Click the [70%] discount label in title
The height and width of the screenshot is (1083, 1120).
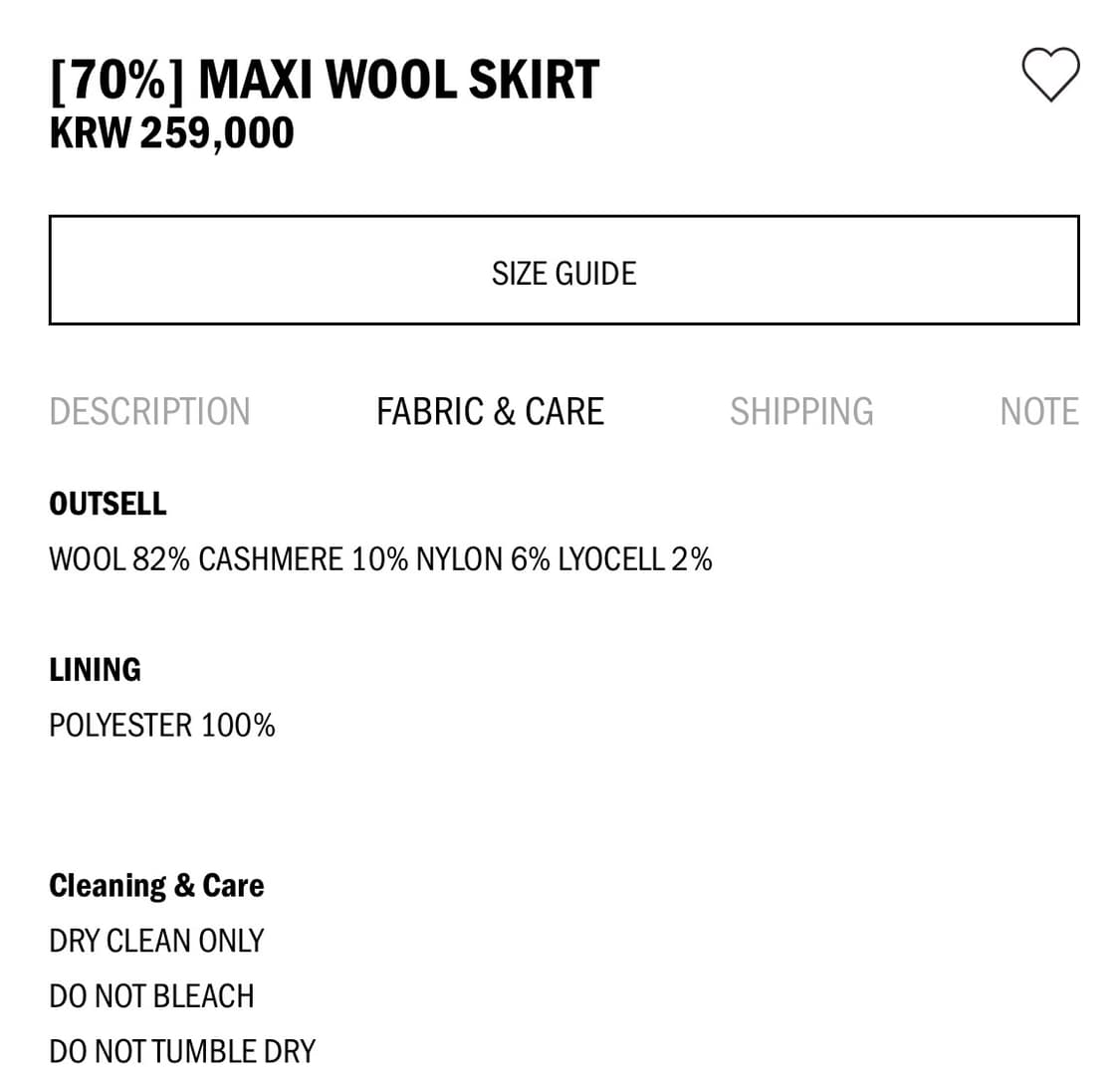pyautogui.click(x=116, y=80)
